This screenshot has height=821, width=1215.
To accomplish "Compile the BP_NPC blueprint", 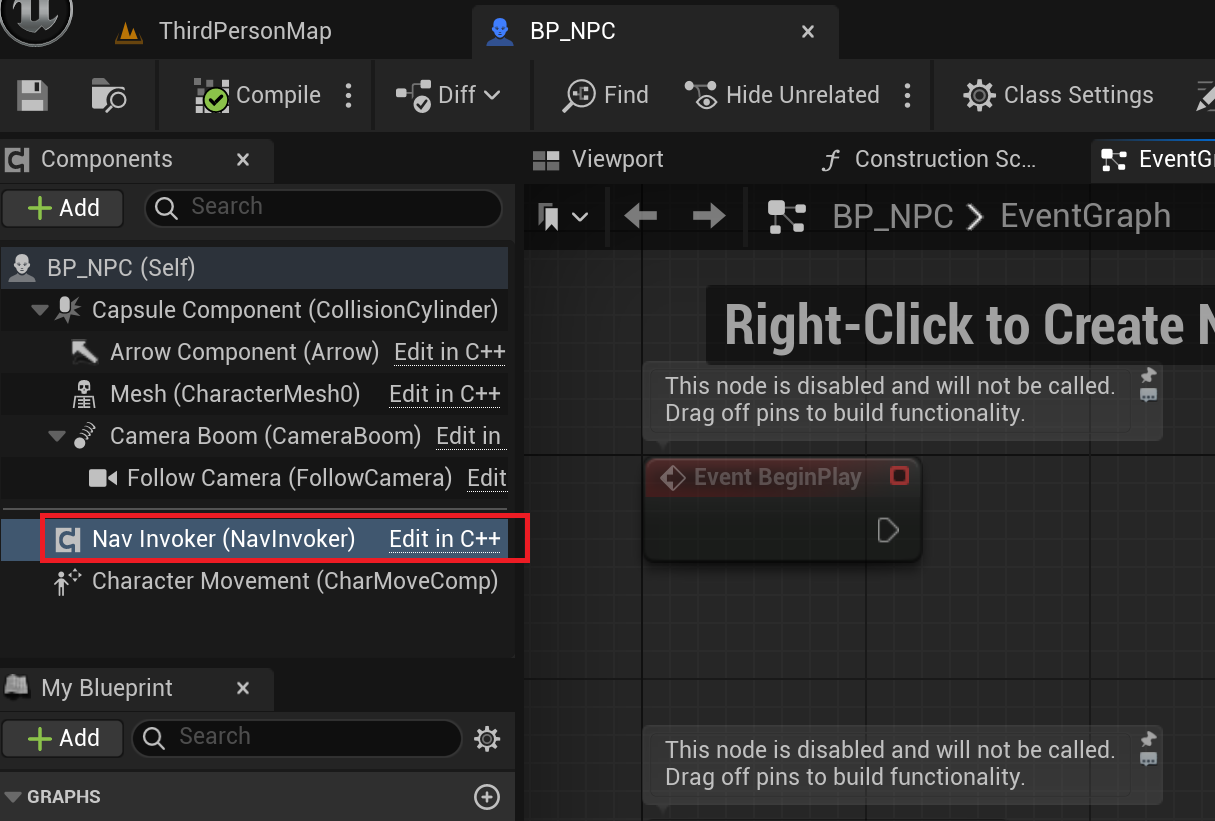I will pyautogui.click(x=257, y=95).
